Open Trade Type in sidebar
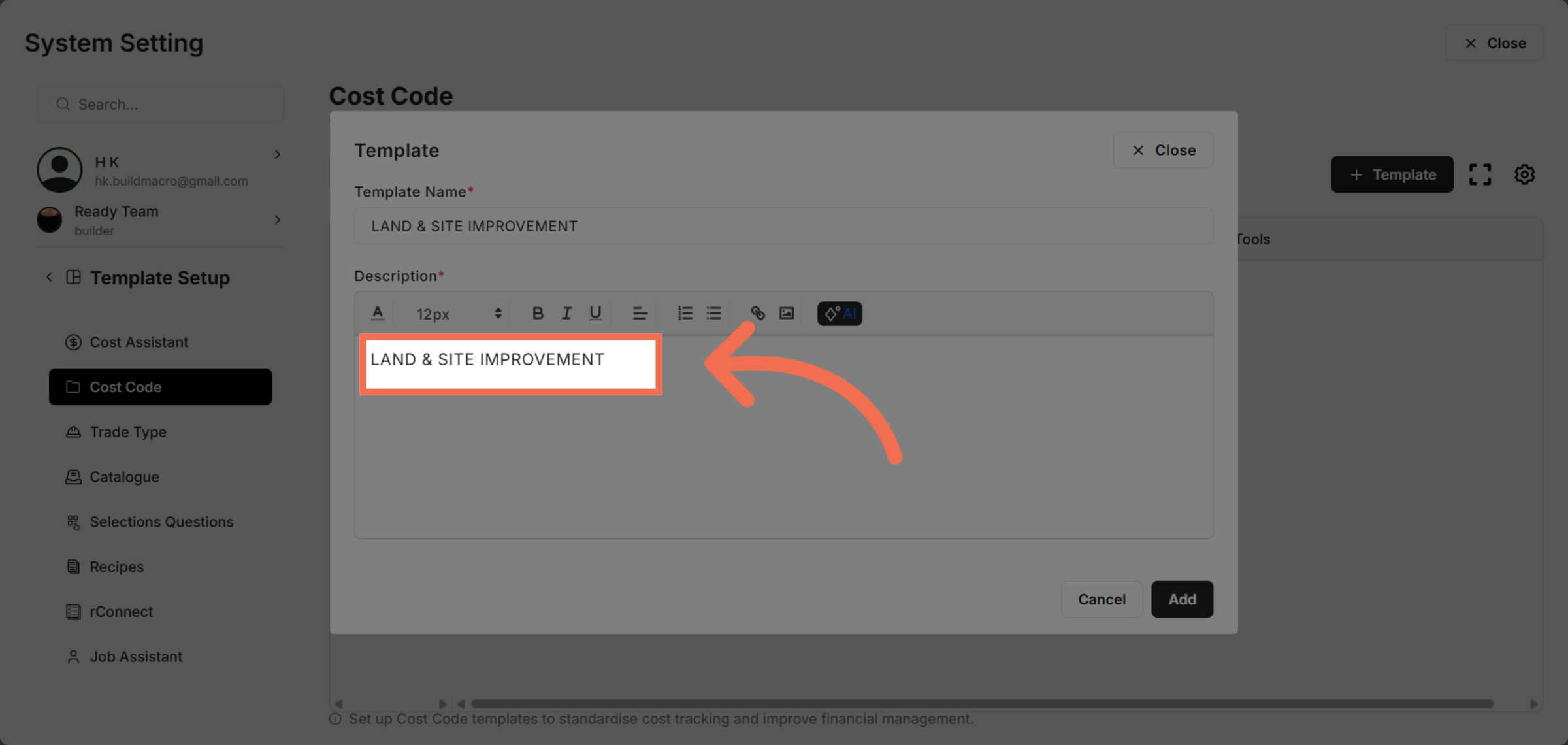Image resolution: width=1568 pixels, height=745 pixels. 128,432
